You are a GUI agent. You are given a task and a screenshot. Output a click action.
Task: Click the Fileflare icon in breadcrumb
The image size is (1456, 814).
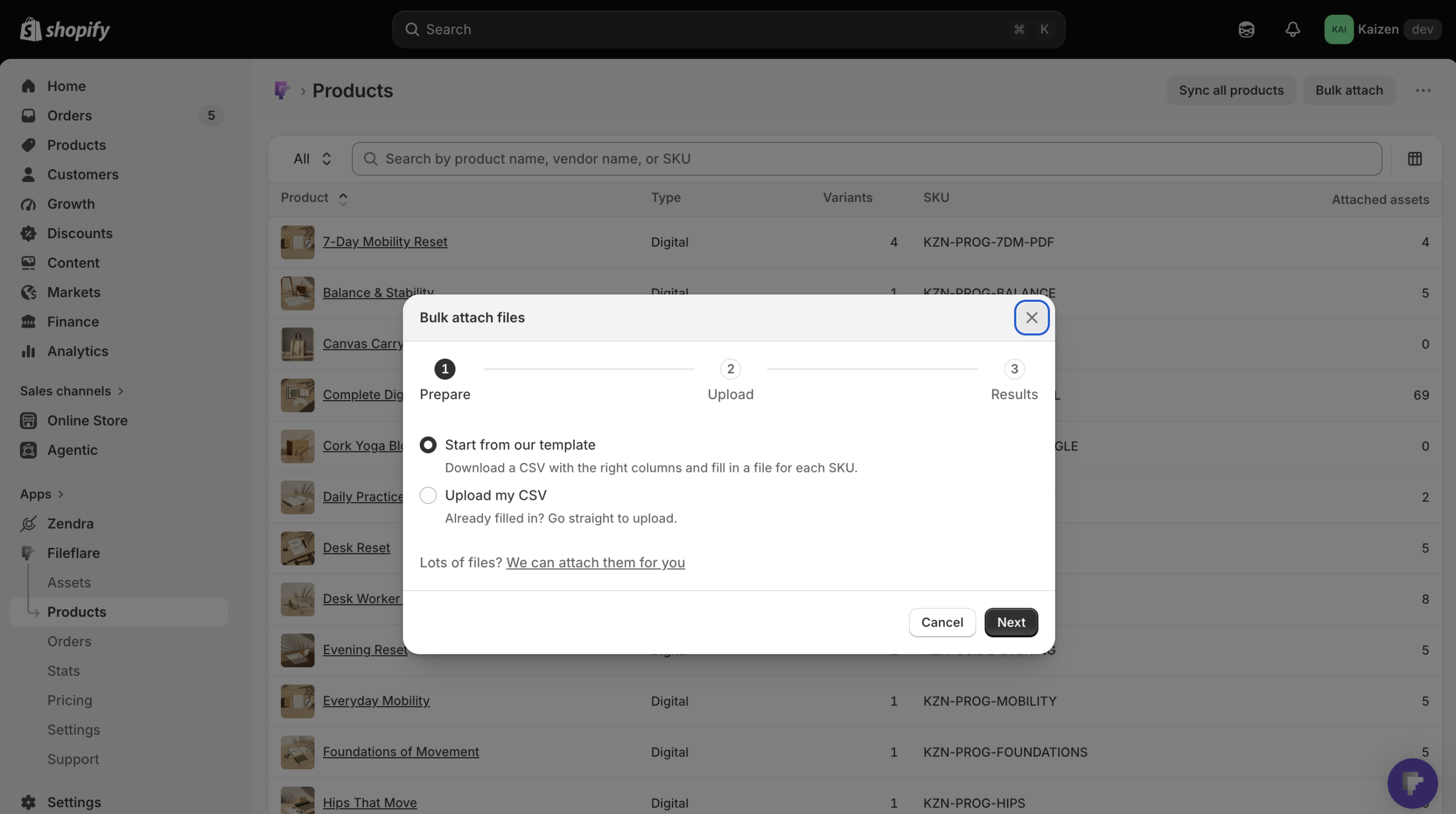282,90
